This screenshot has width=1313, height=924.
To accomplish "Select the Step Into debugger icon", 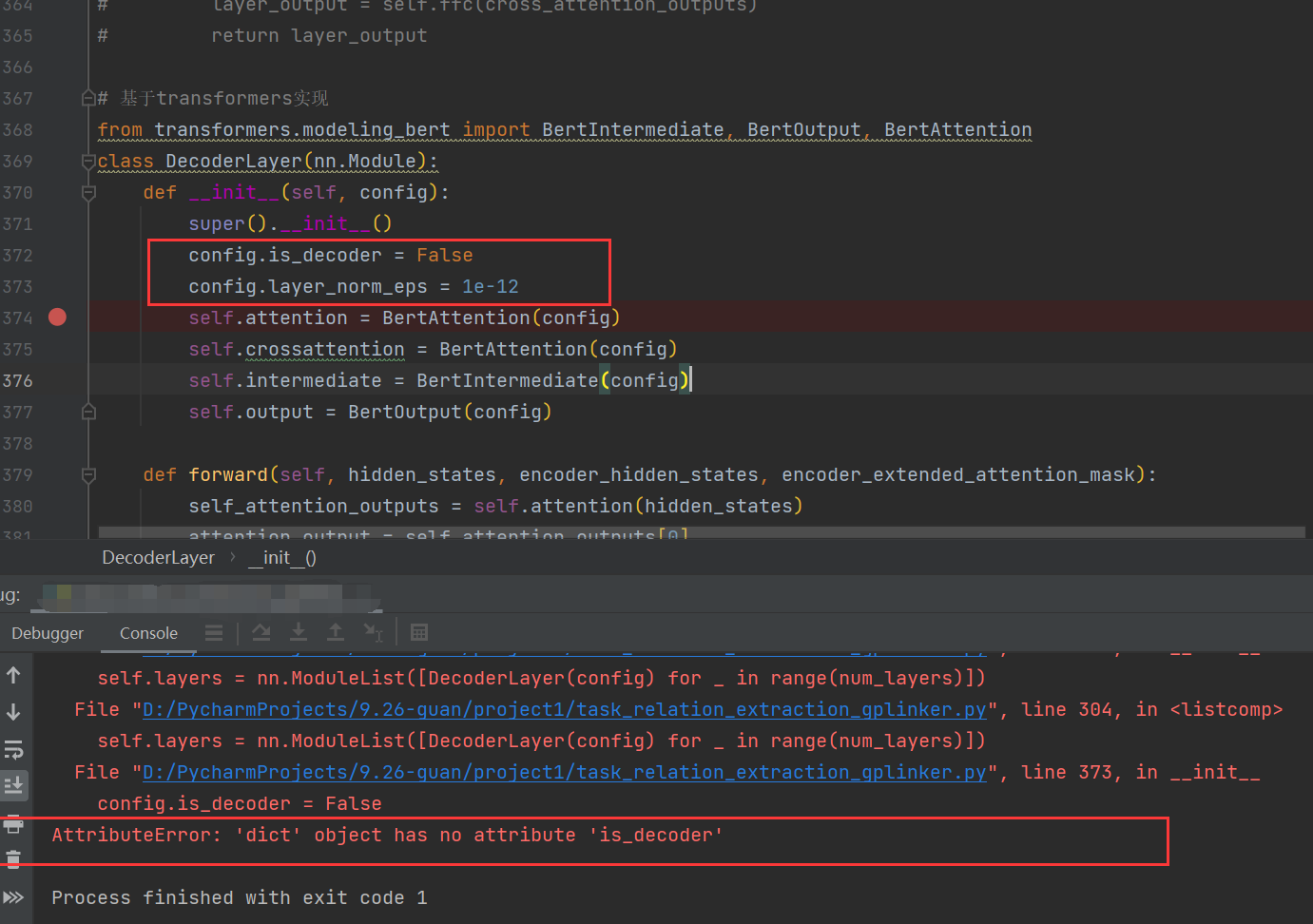I will [298, 631].
